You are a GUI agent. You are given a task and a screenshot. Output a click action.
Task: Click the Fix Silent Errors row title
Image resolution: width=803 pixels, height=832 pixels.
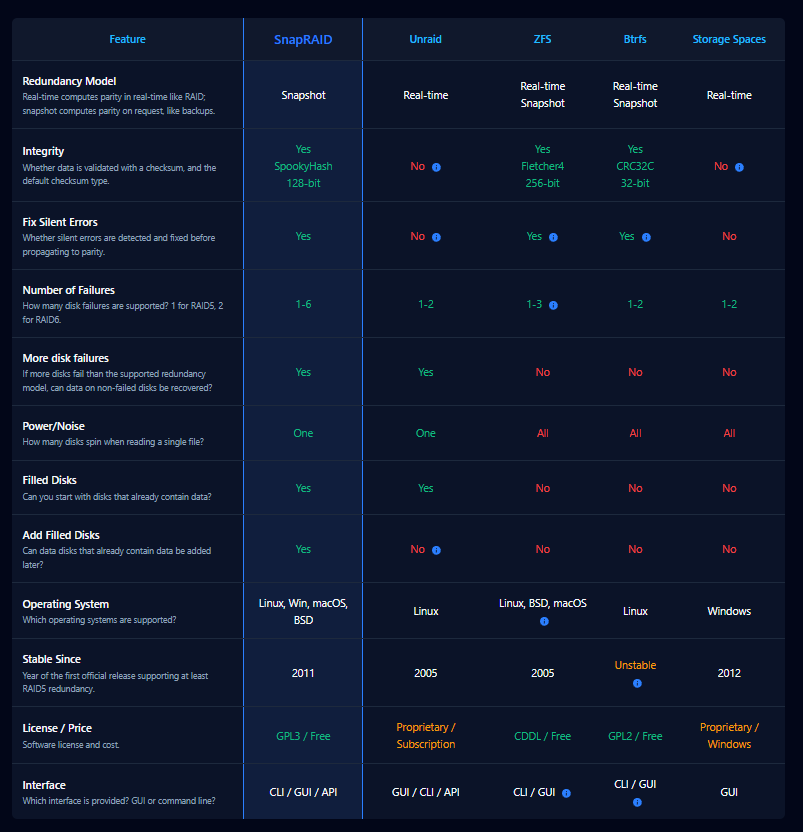60,222
